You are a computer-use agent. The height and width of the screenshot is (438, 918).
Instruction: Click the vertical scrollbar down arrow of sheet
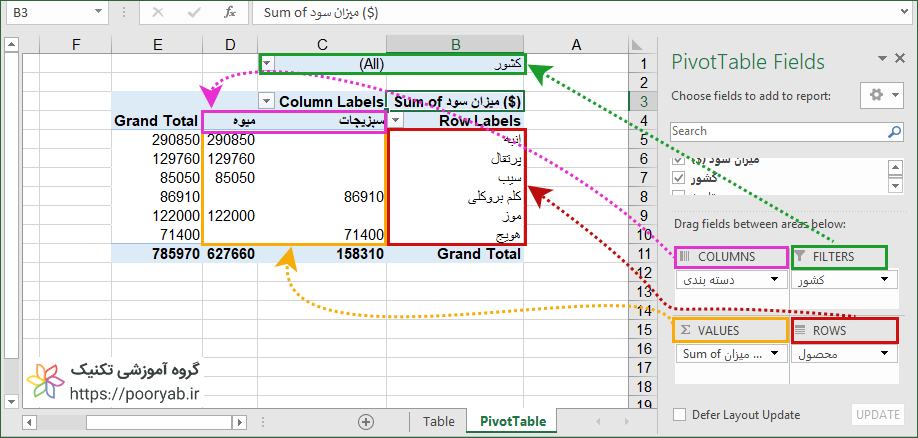(x=12, y=401)
